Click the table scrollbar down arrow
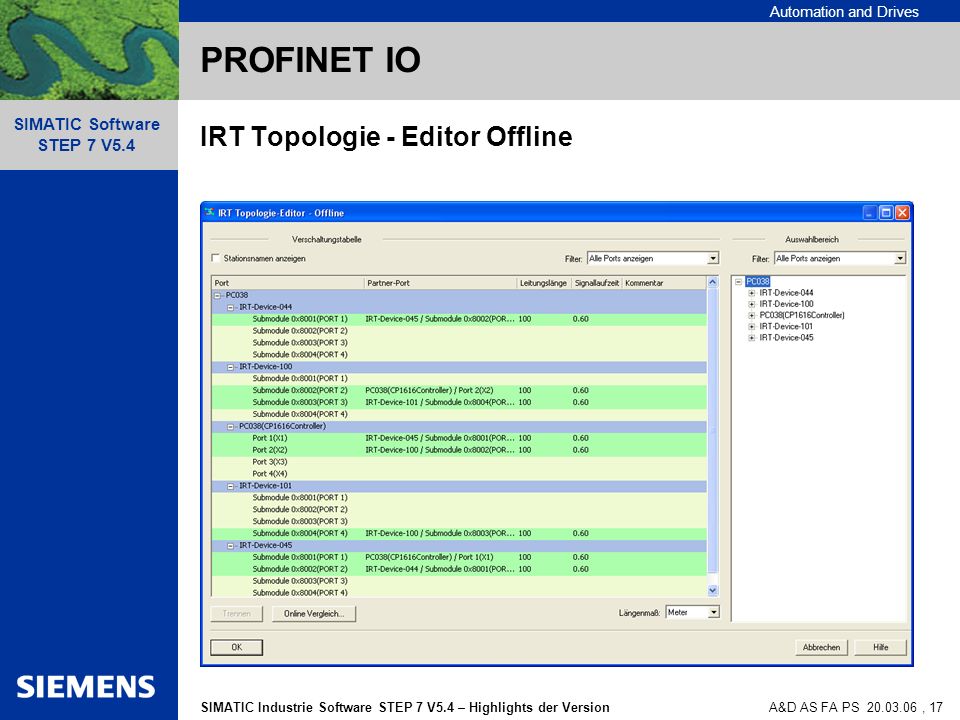The image size is (960, 720). (712, 590)
